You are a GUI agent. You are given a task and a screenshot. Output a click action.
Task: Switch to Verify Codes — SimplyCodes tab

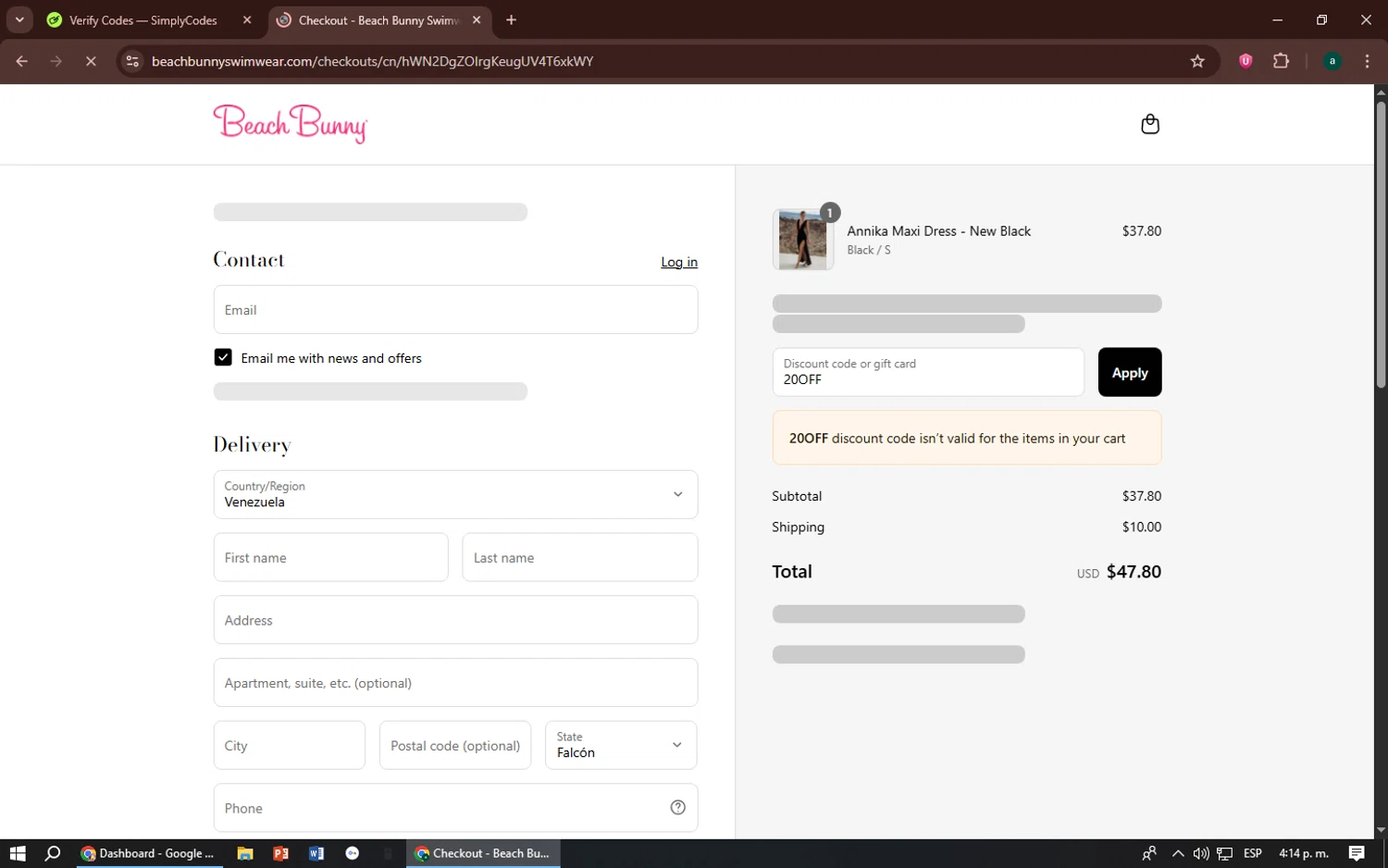151,19
